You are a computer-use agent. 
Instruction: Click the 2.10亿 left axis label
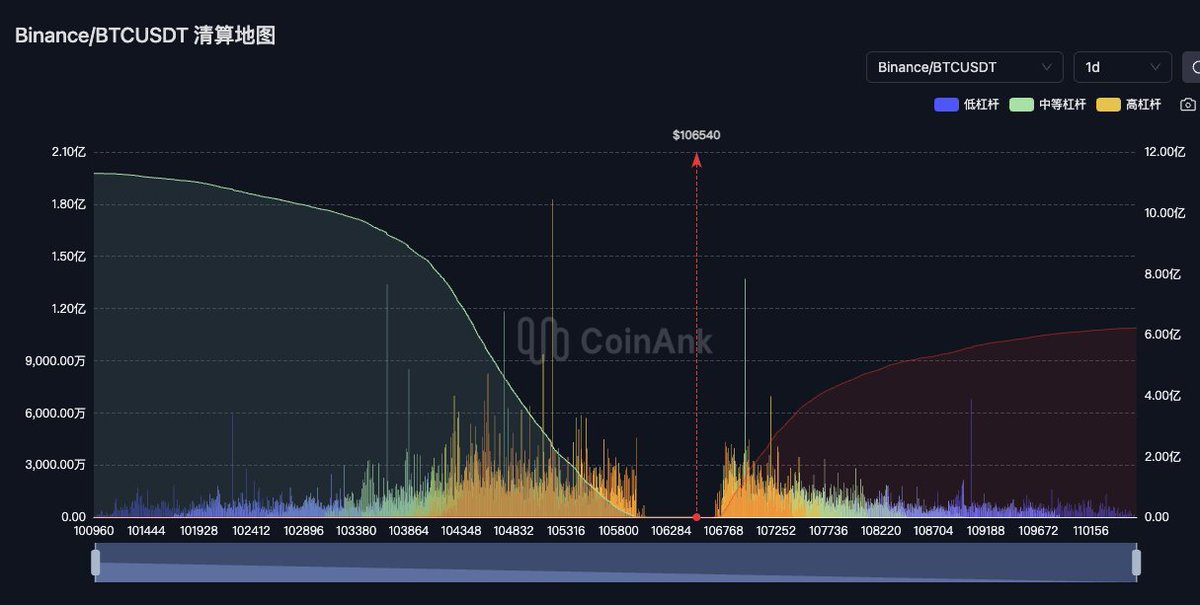[69, 152]
